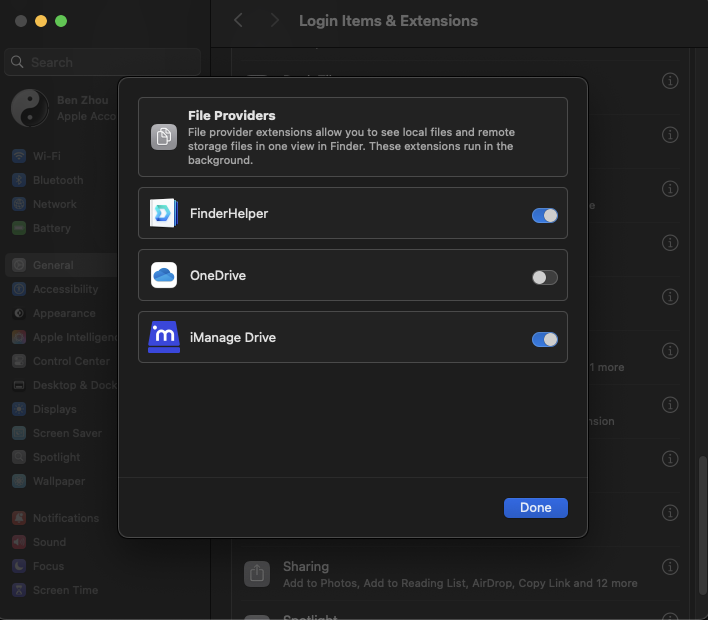Click the Sharing icon in the list
This screenshot has width=708, height=620.
[257, 574]
